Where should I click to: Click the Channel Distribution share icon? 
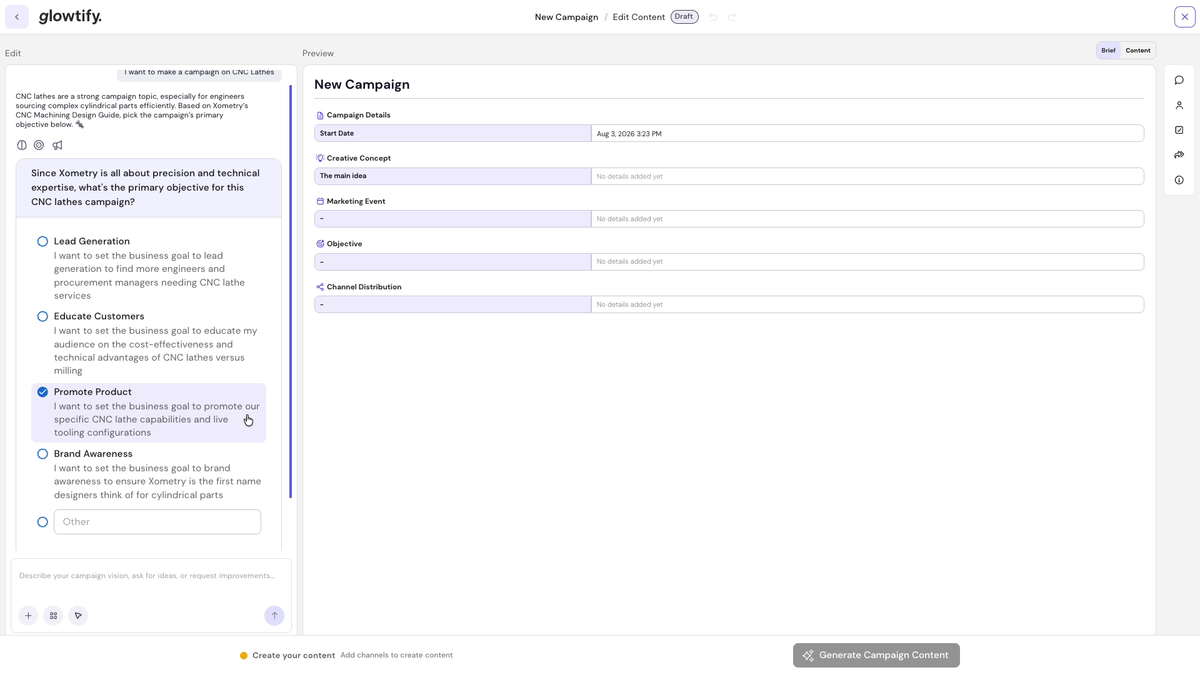pos(320,287)
